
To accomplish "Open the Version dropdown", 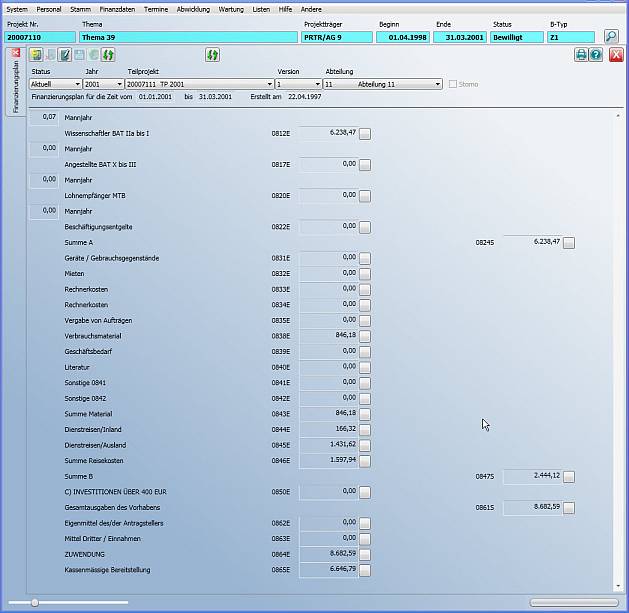I will 298,84.
